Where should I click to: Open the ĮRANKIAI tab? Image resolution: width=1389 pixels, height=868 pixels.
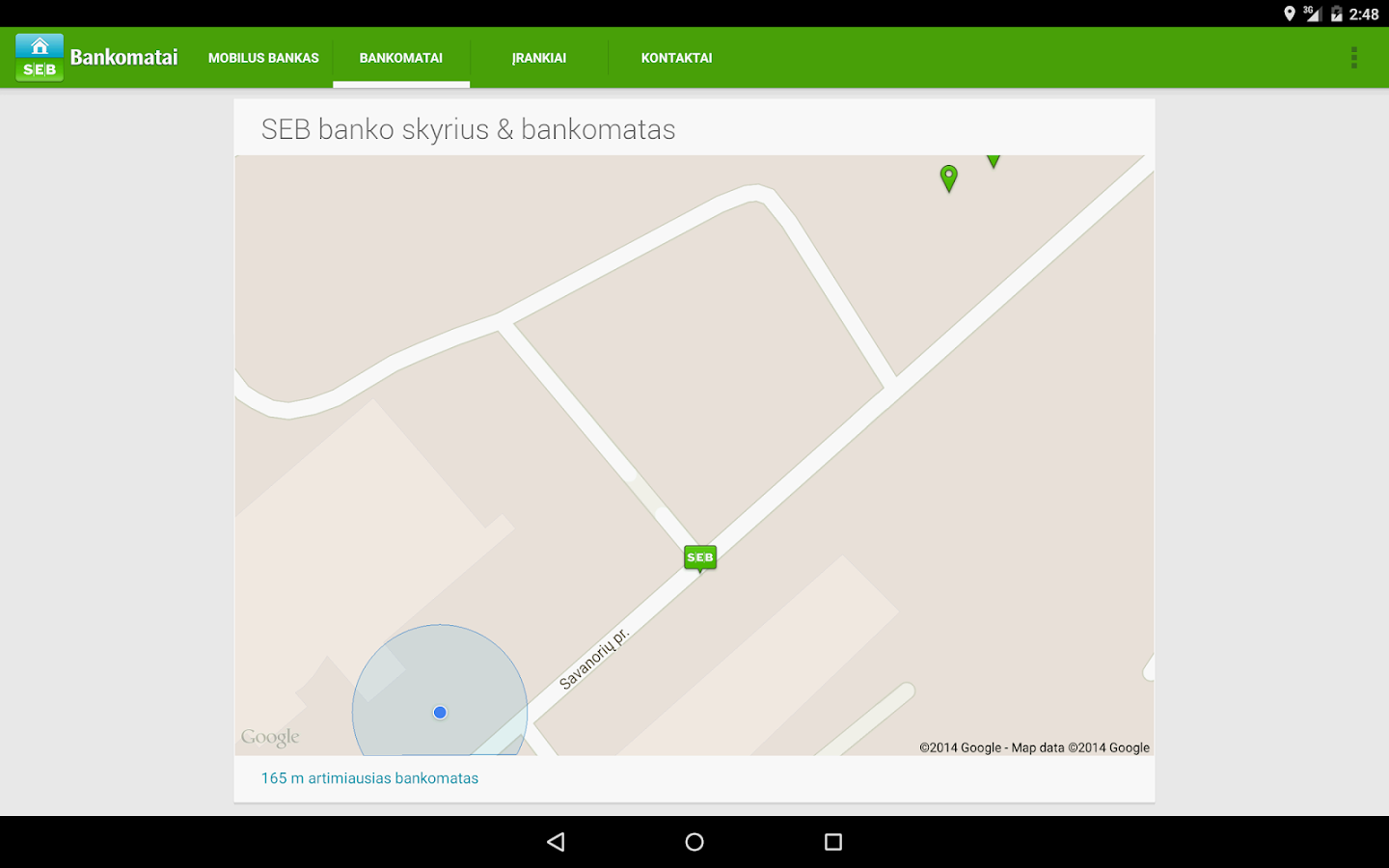click(539, 58)
